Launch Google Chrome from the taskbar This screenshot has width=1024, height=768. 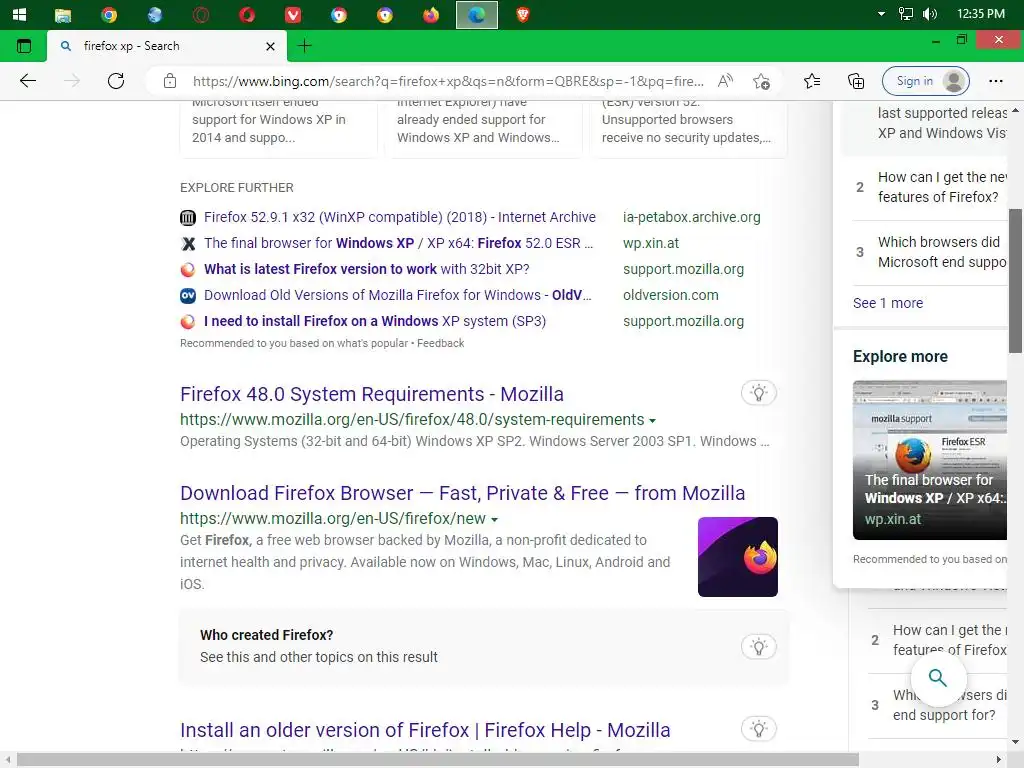tap(109, 14)
